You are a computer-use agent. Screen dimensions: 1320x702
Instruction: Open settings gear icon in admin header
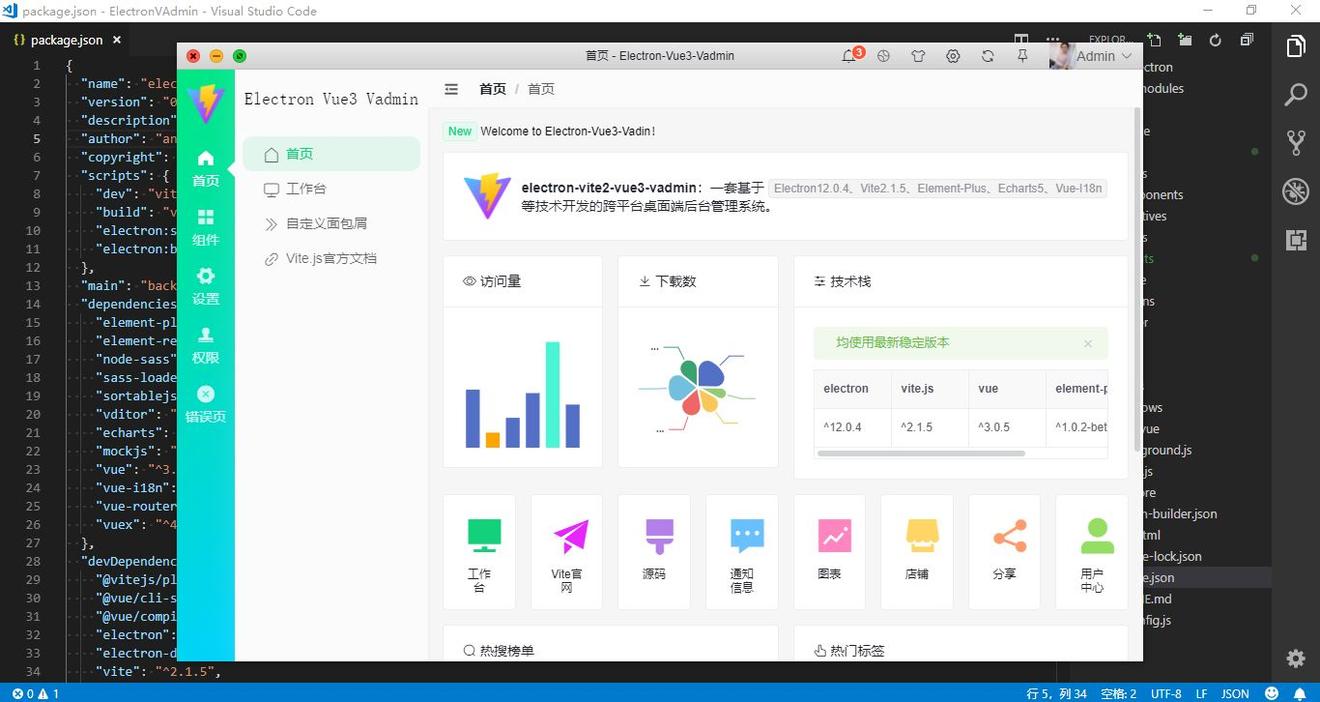point(953,56)
